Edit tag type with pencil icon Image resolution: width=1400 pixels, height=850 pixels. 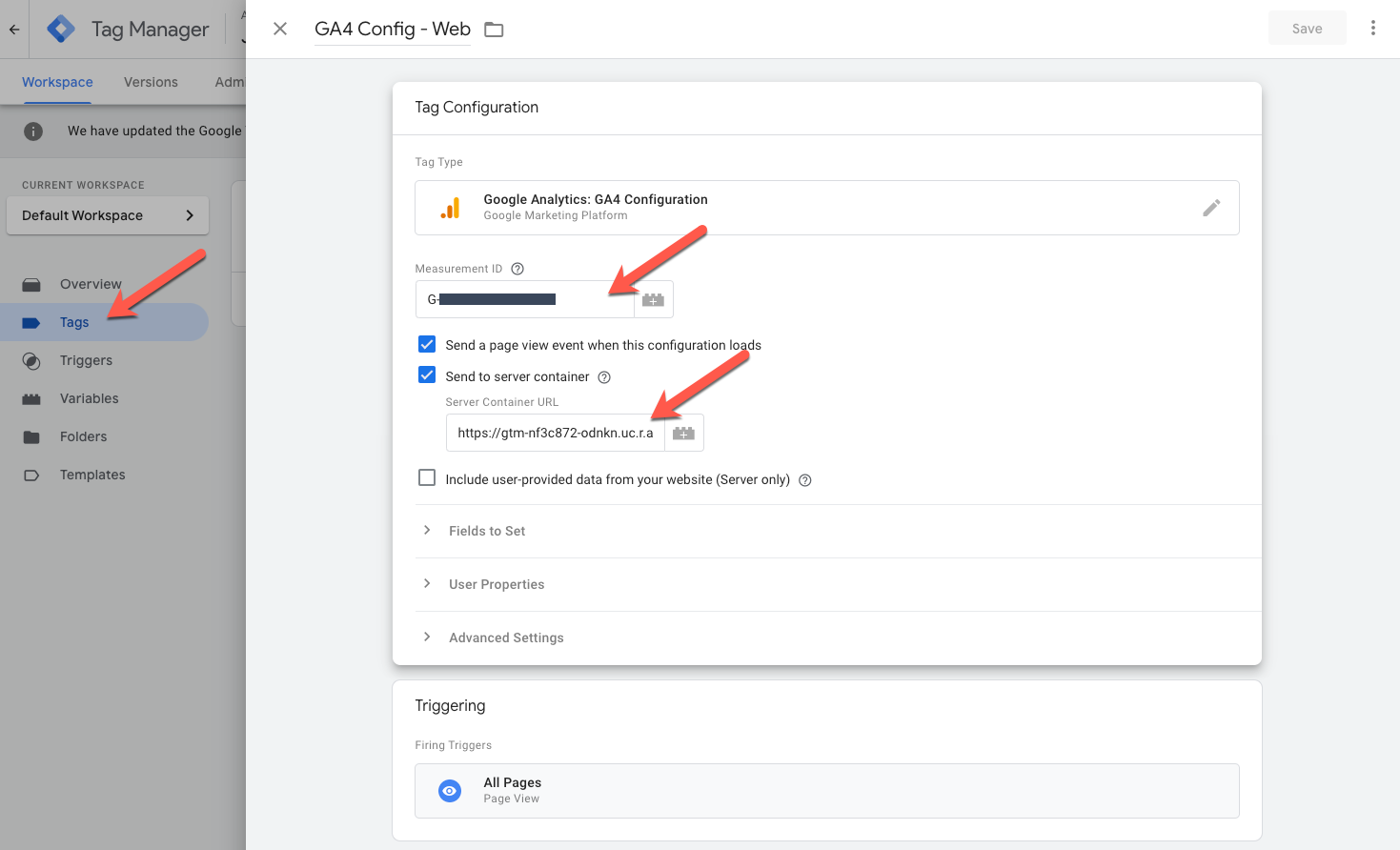pos(1211,208)
